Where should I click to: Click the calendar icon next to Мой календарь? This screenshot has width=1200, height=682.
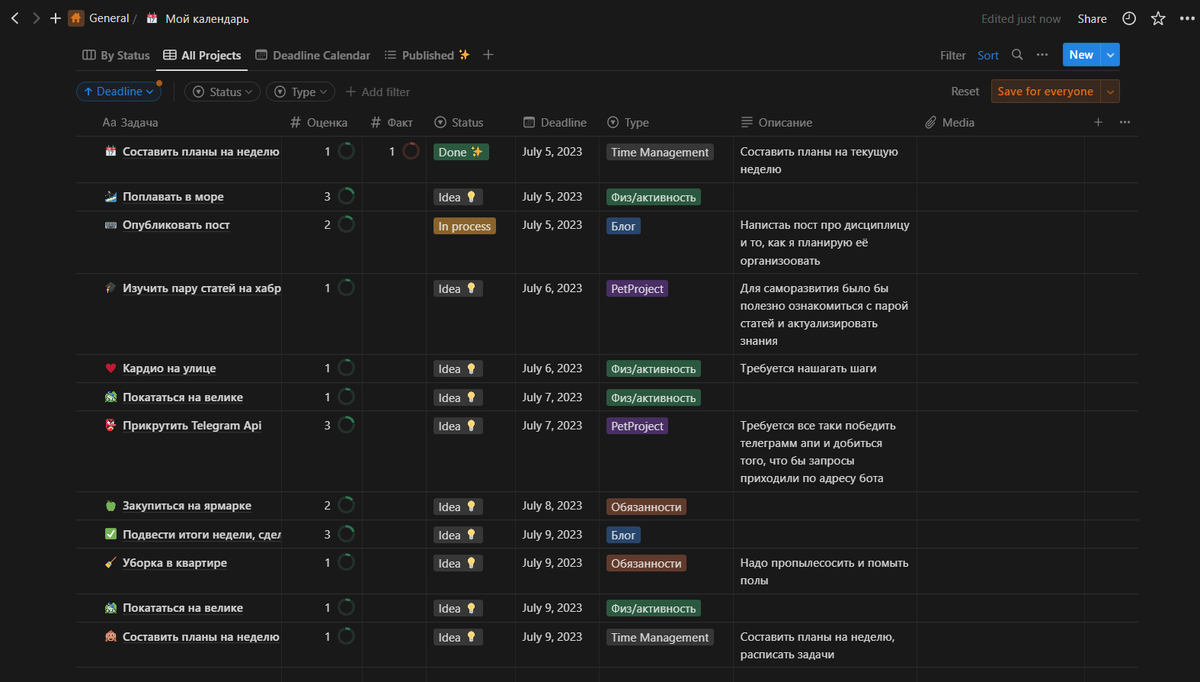pyautogui.click(x=152, y=18)
